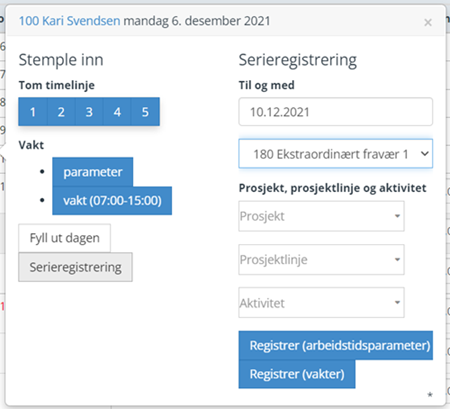Open Serieregistrering from the left panel

point(75,267)
